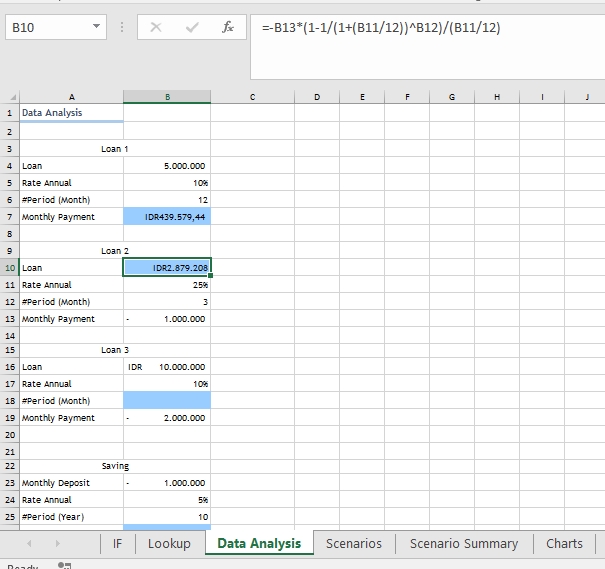The height and width of the screenshot is (569, 605).
Task: Switch to the Lookup sheet tab
Action: 169,544
